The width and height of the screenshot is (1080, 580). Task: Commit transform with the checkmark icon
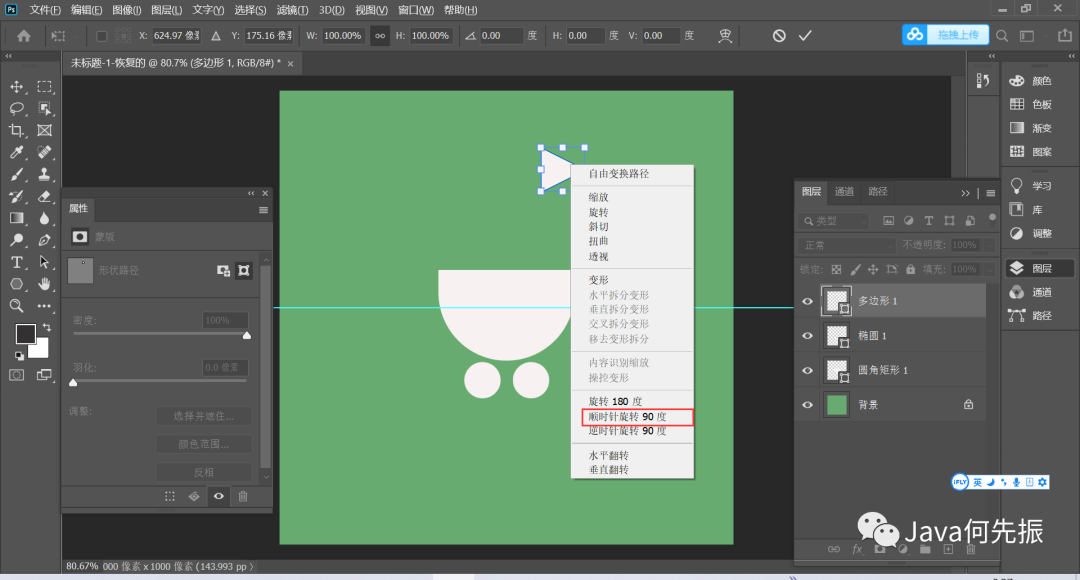[x=805, y=35]
